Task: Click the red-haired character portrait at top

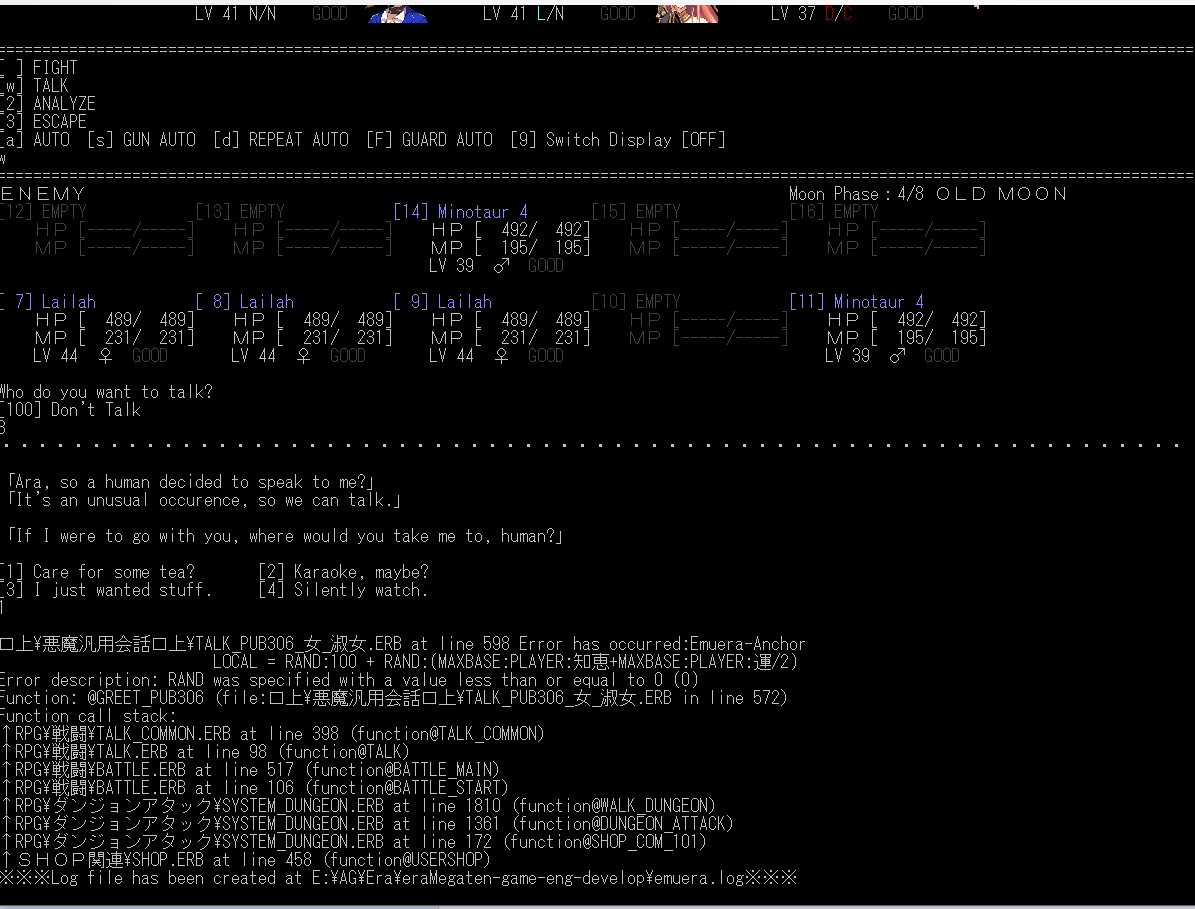Action: point(686,11)
